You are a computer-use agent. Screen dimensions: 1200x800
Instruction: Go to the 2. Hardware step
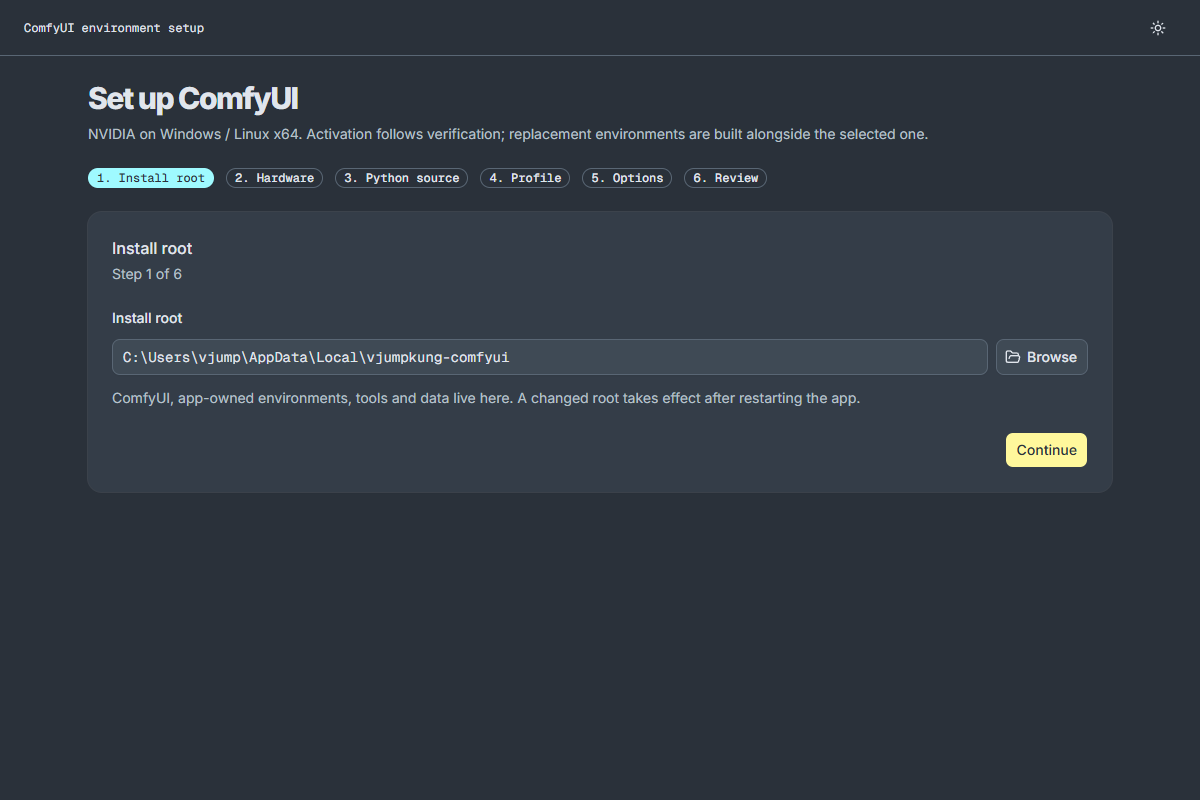[274, 178]
